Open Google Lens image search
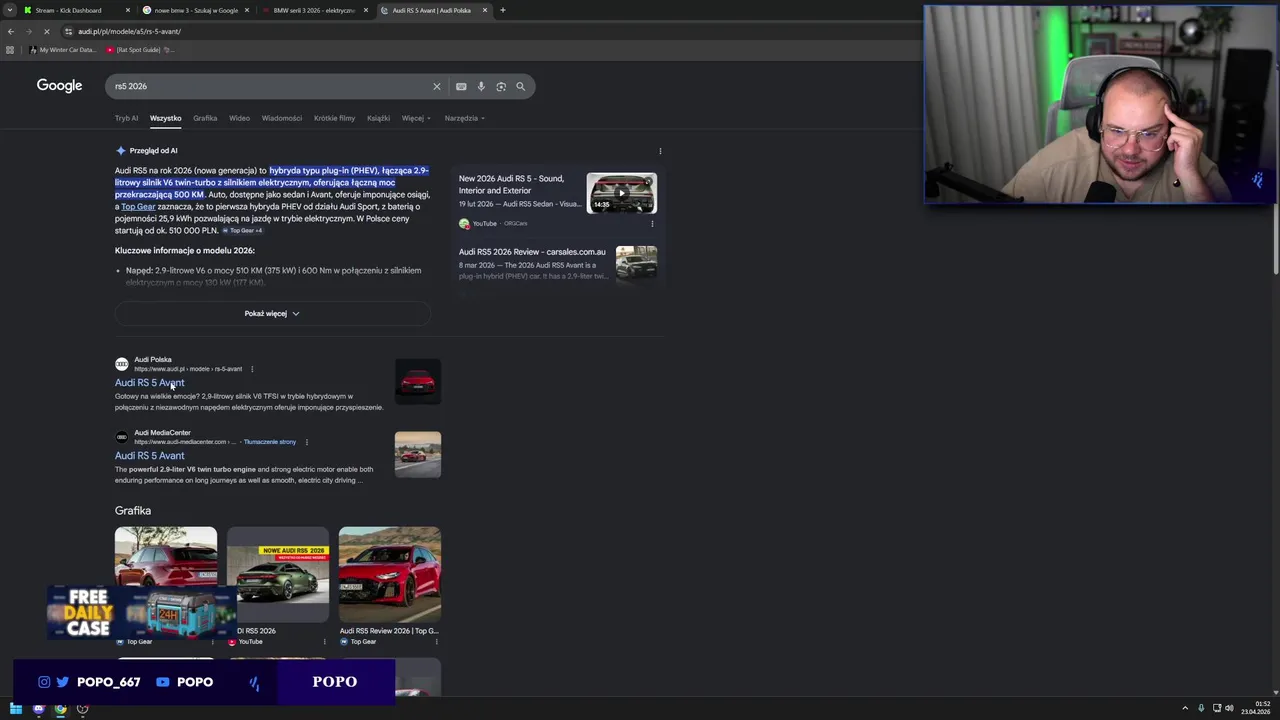This screenshot has width=1280, height=720. [x=501, y=87]
